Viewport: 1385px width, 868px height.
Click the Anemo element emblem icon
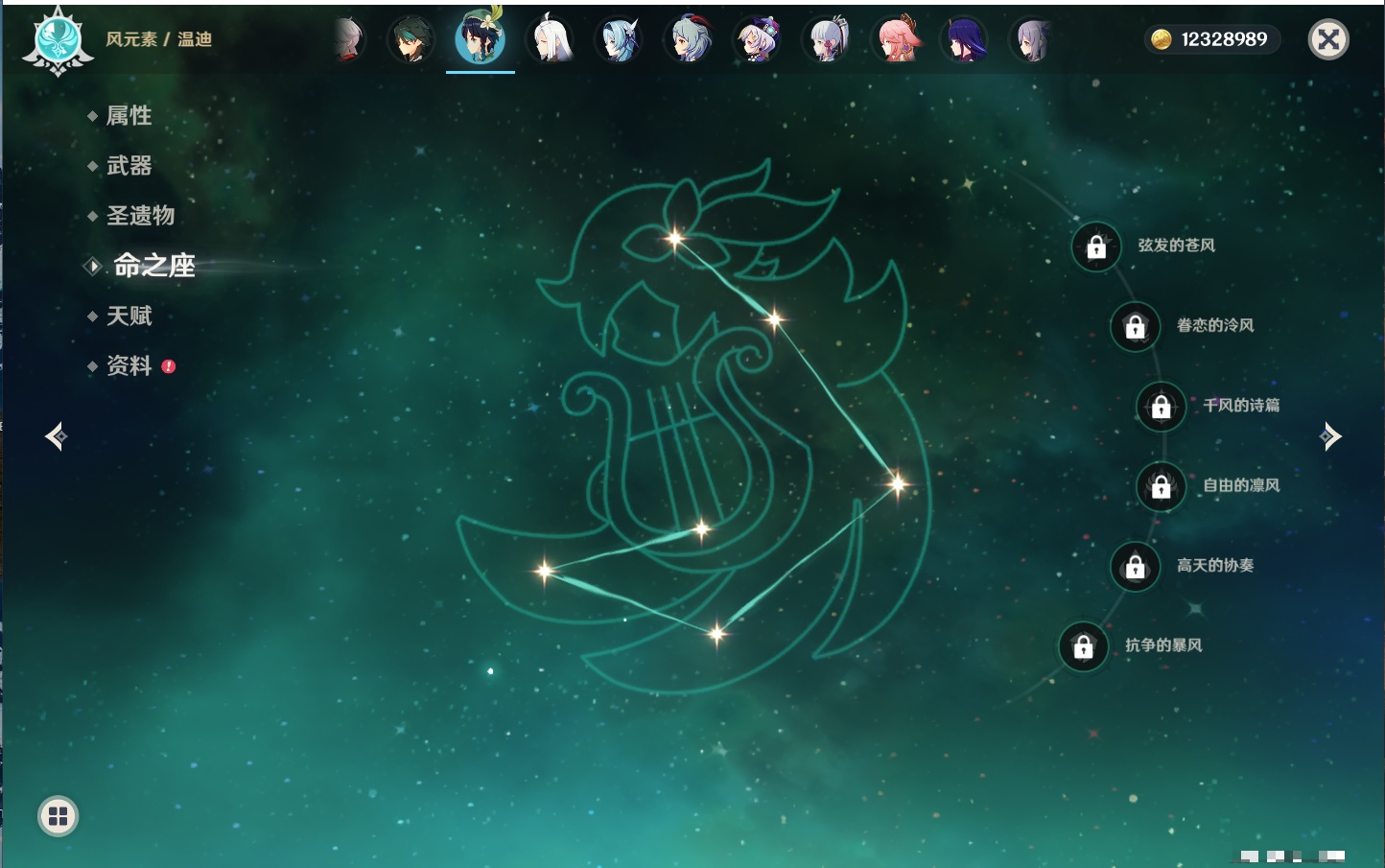[x=58, y=41]
